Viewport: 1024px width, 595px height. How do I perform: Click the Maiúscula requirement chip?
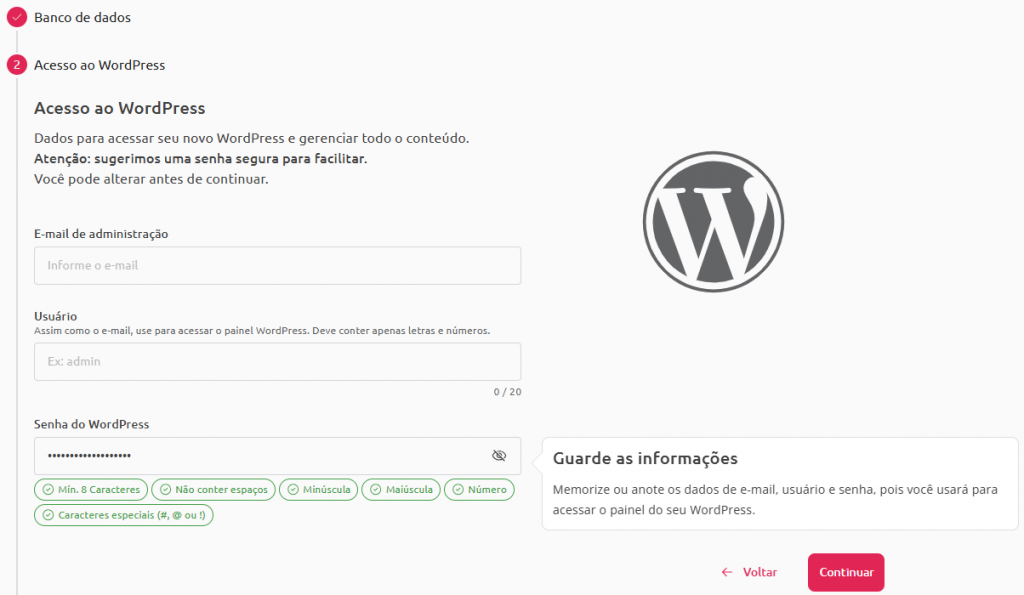pyautogui.click(x=401, y=489)
